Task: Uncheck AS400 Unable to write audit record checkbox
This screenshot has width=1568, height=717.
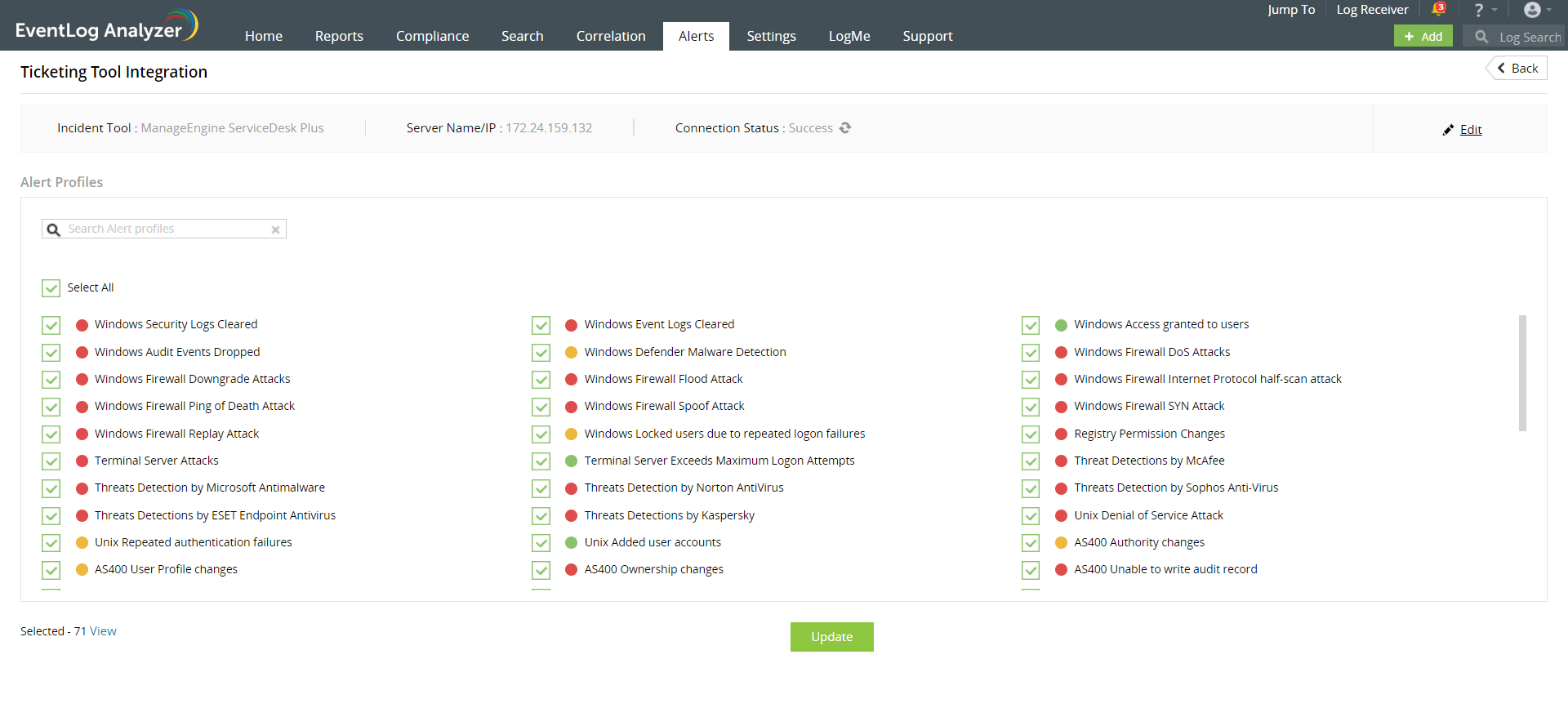Action: coord(1031,570)
